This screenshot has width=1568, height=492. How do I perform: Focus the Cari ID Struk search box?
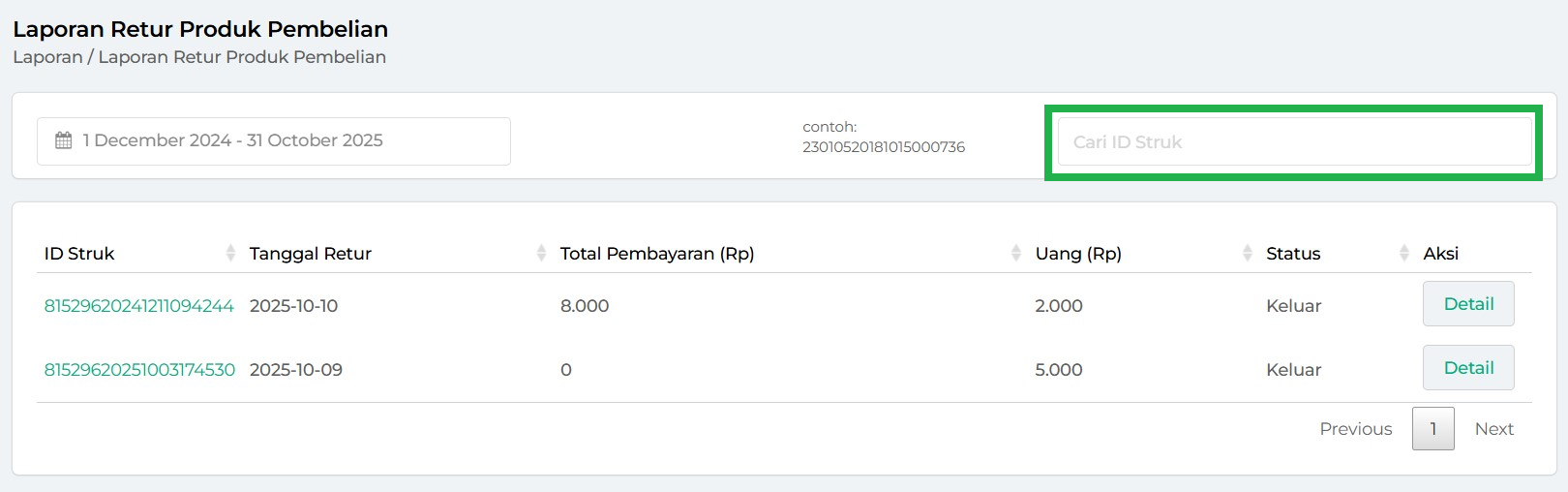pos(1294,142)
